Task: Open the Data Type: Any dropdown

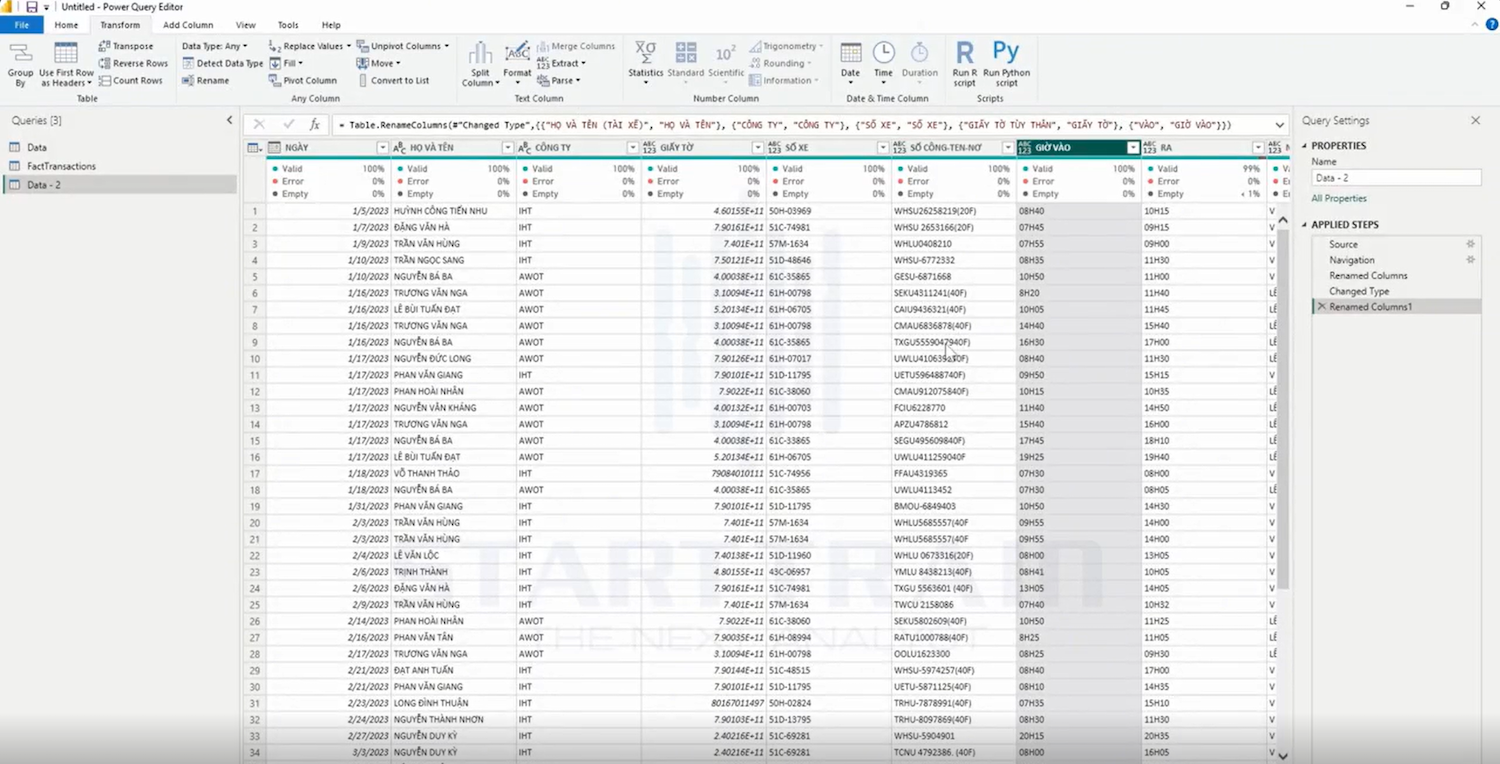Action: tap(214, 46)
